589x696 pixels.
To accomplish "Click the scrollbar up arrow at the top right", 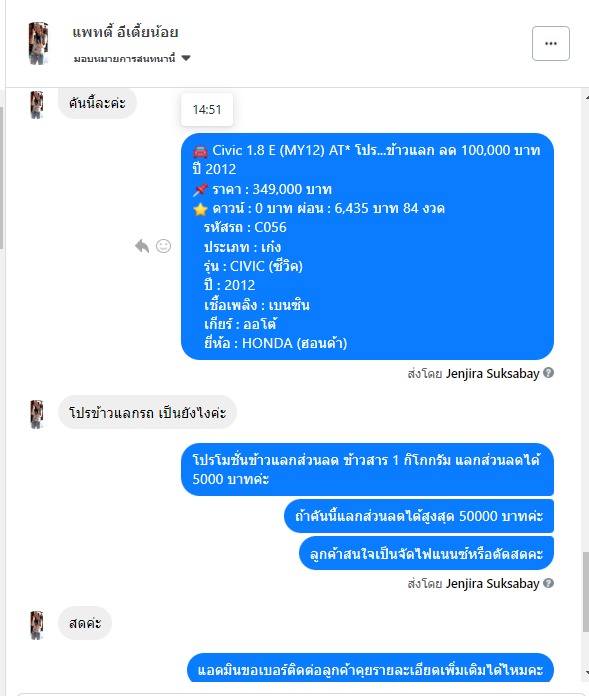I will click(586, 95).
